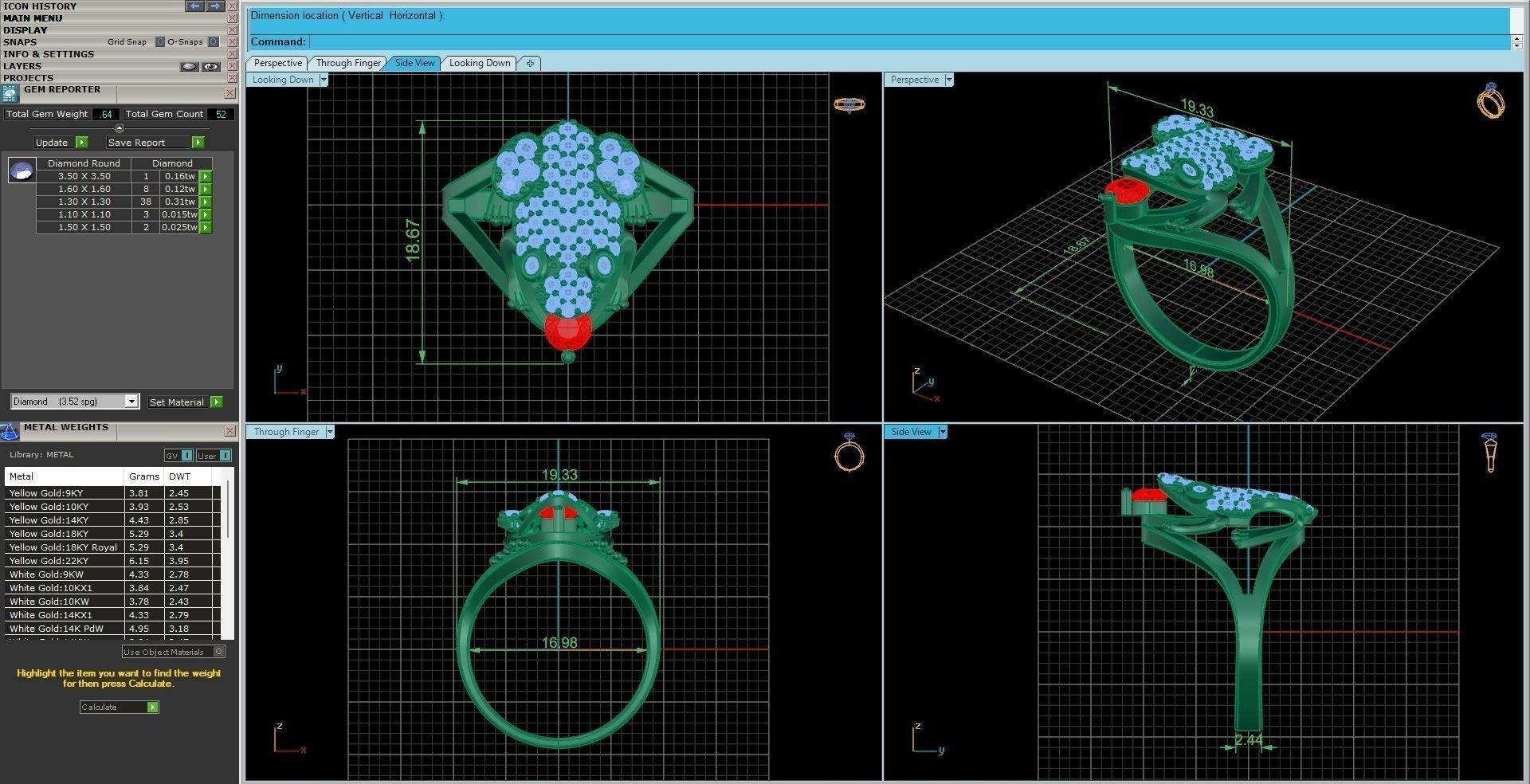Close the Gem Reporter panel
Viewport: 1530px width, 784px height.
(x=229, y=93)
